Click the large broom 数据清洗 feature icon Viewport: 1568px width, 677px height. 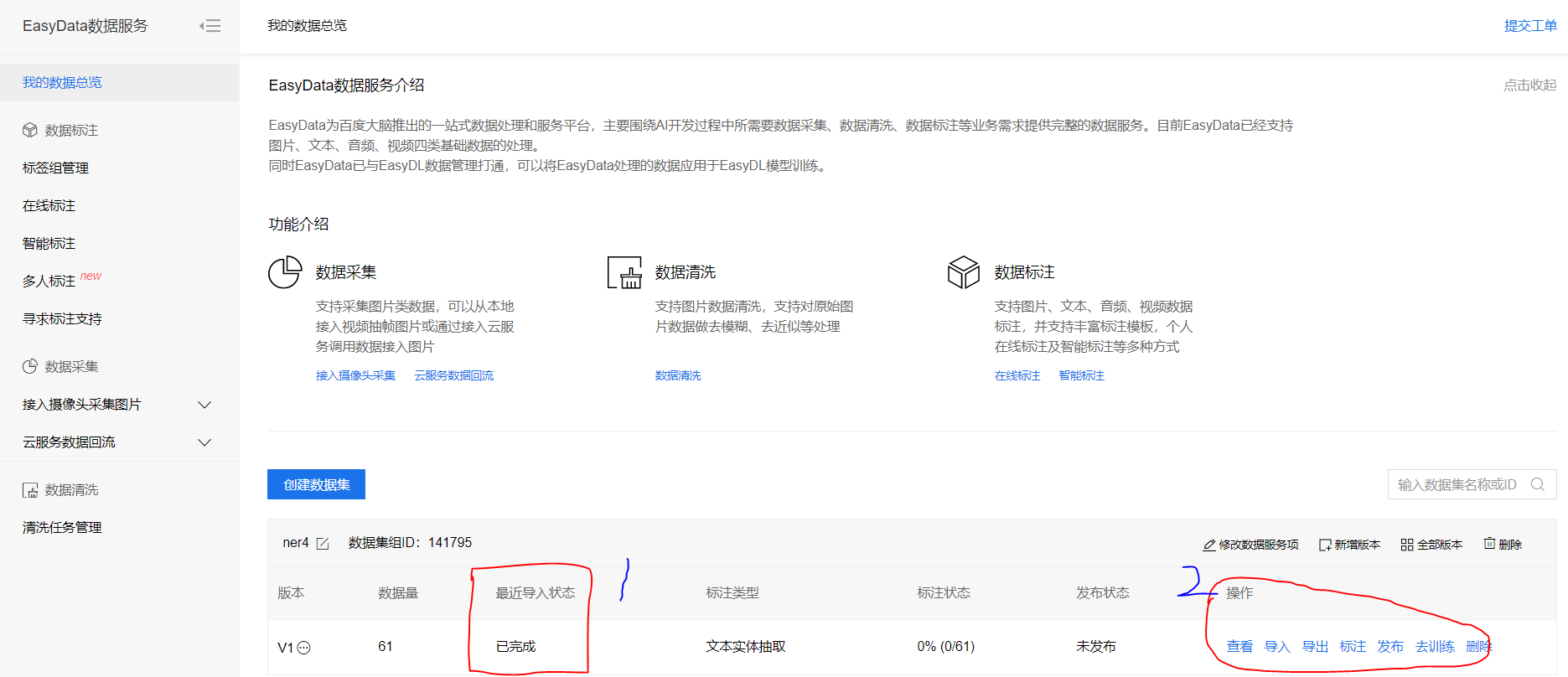pos(624,272)
